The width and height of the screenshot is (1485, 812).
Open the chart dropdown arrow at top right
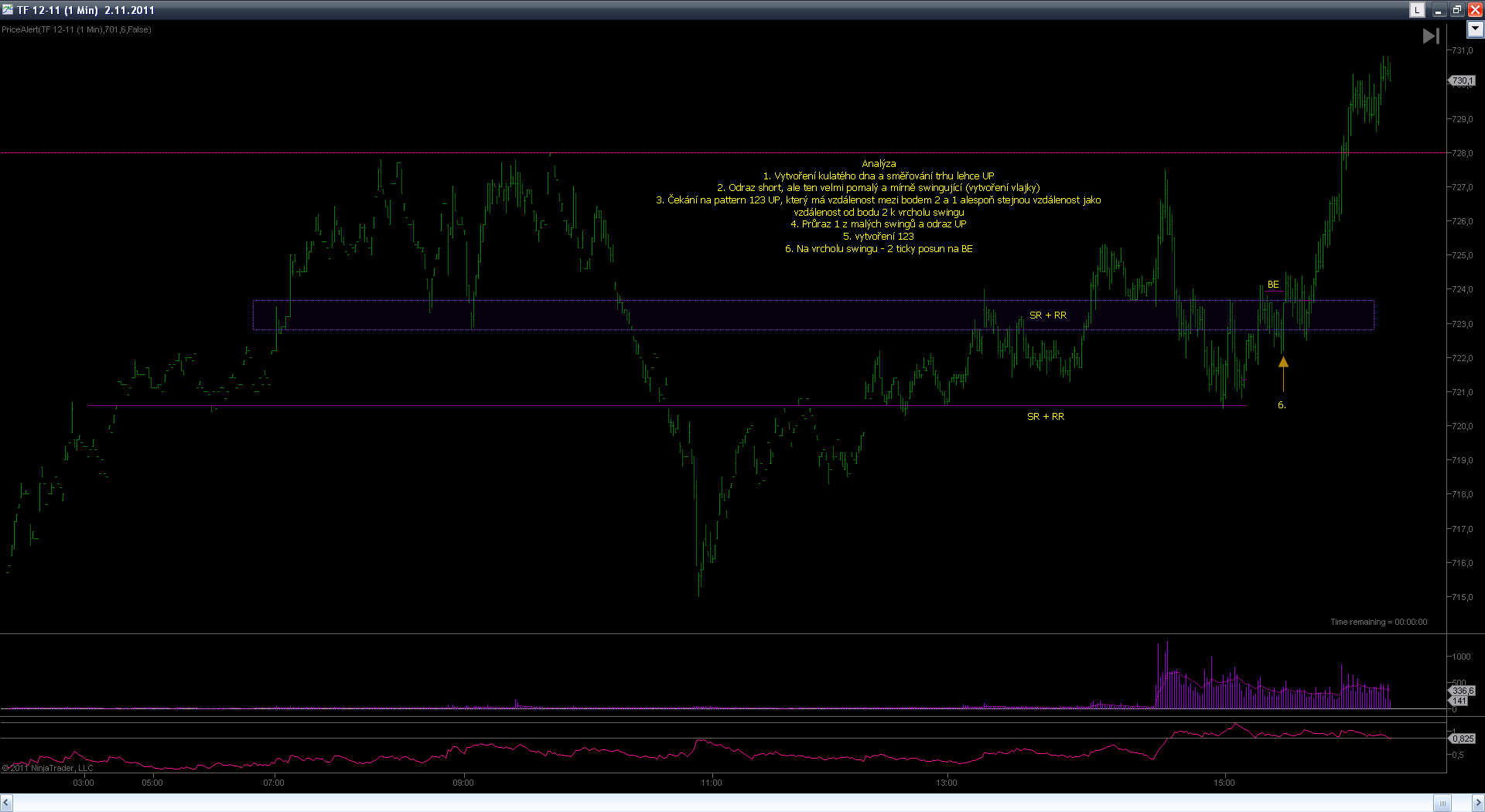coord(1475,29)
